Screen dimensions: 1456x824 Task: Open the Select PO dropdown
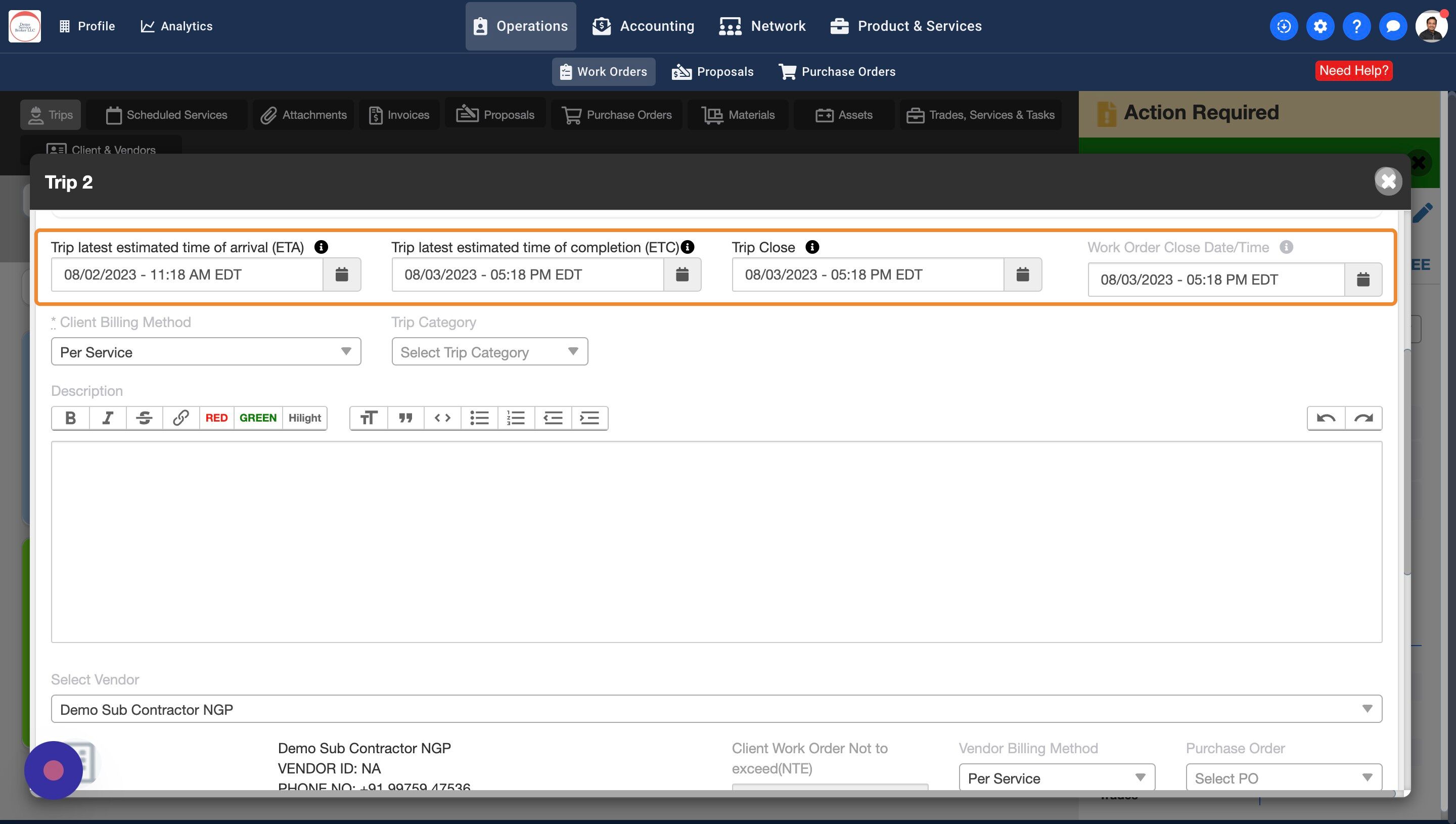tap(1284, 778)
